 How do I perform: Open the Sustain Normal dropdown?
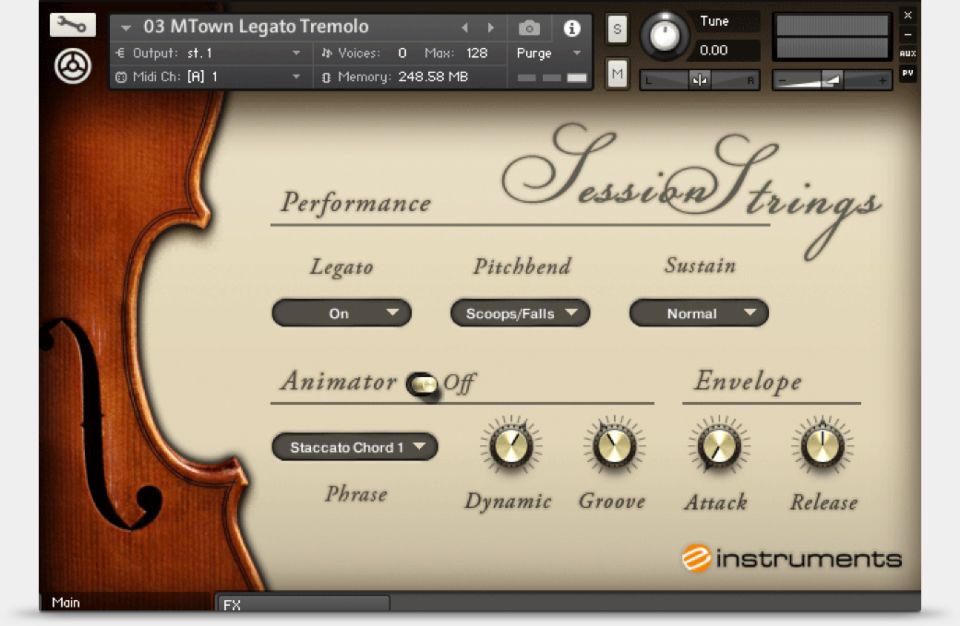(698, 313)
